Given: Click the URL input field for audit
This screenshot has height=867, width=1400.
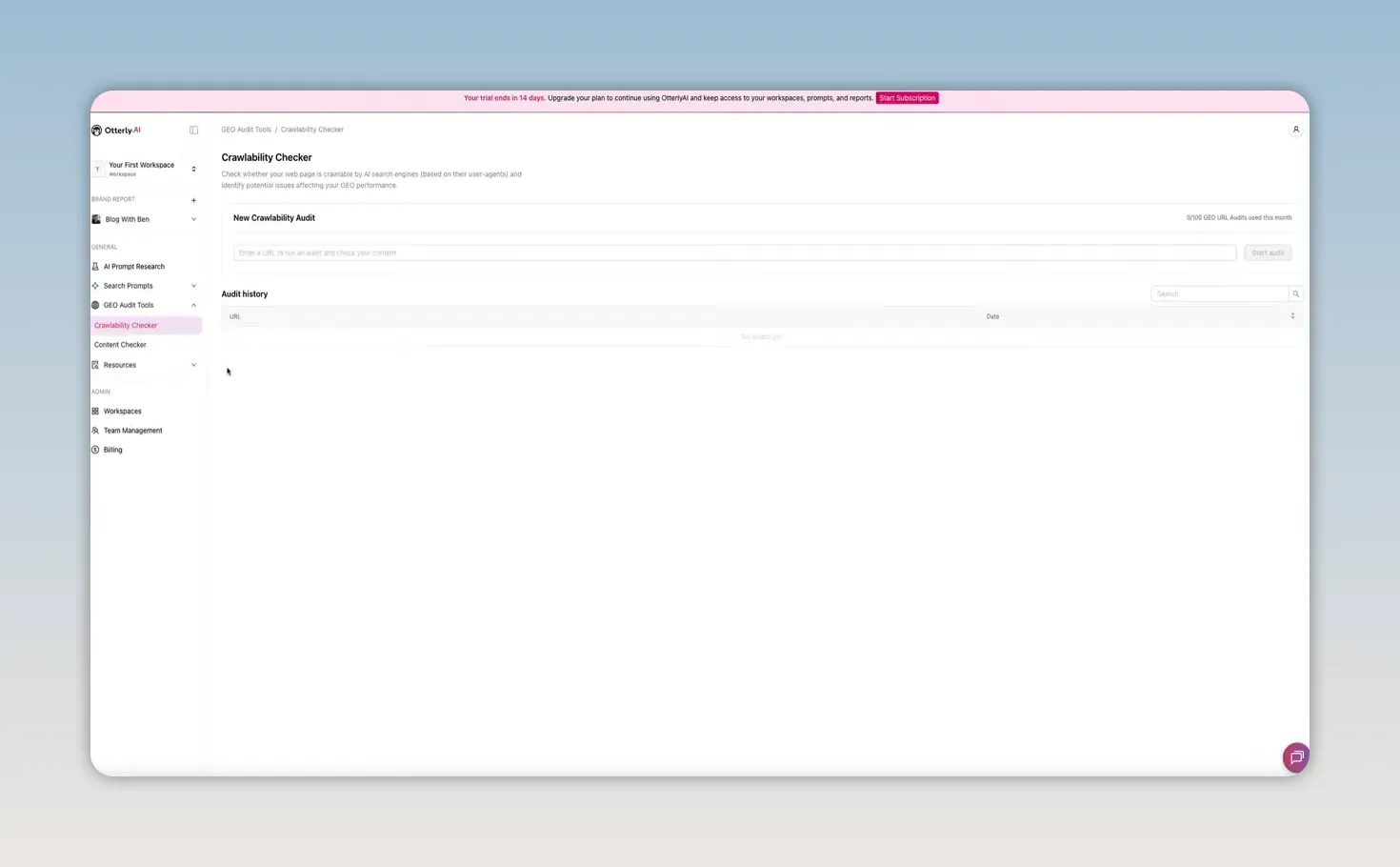Looking at the screenshot, I should click(x=734, y=252).
